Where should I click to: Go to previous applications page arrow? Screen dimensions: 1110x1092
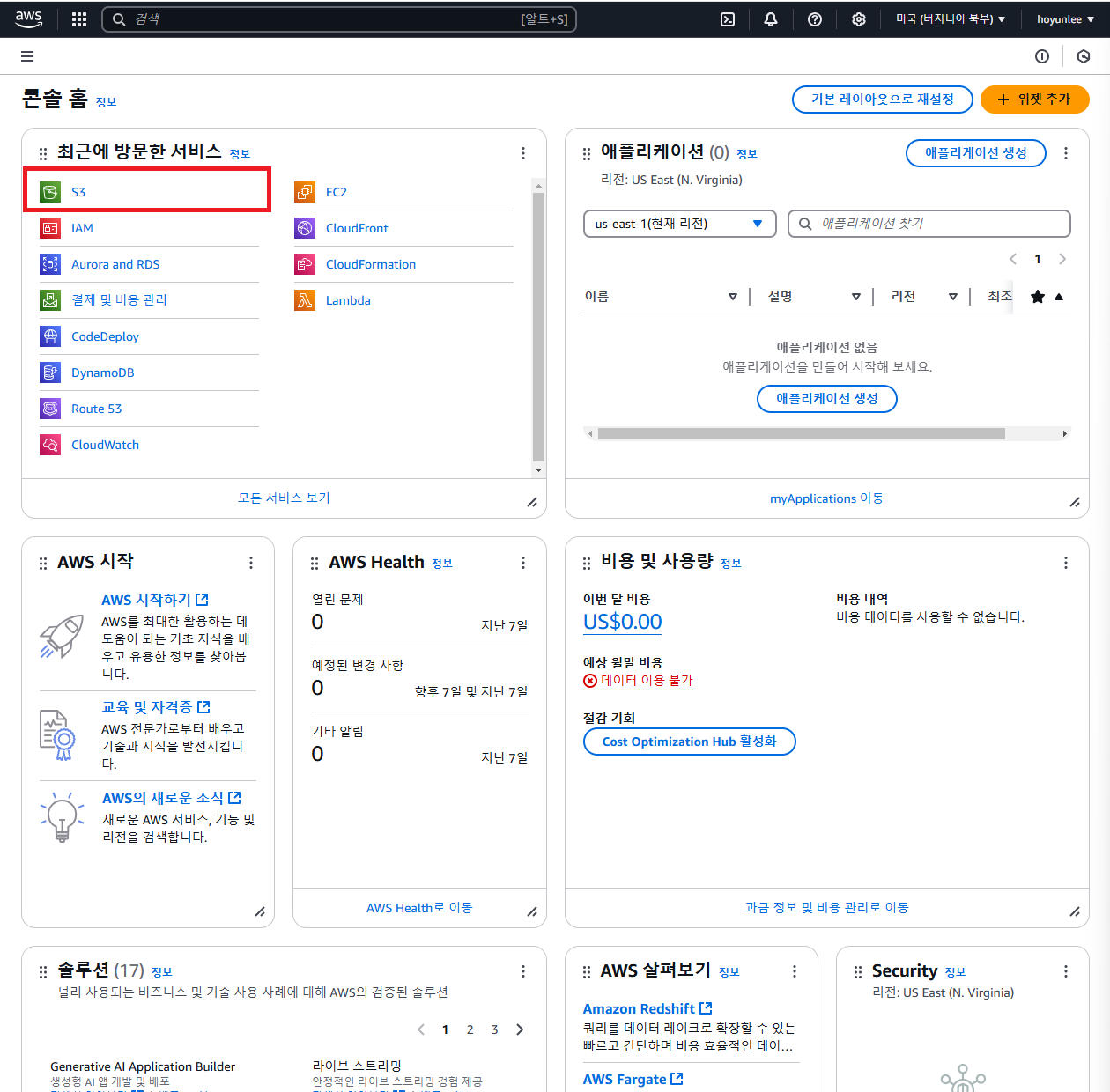pos(1013,259)
